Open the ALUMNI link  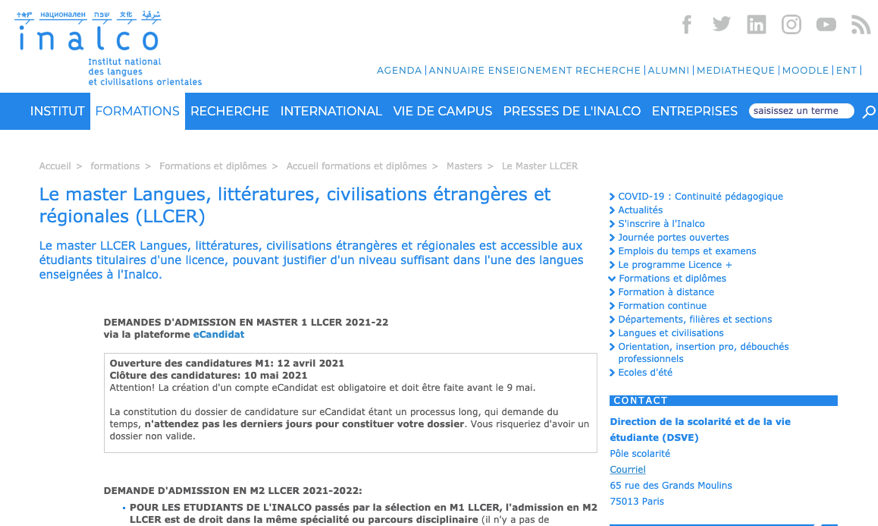(669, 71)
